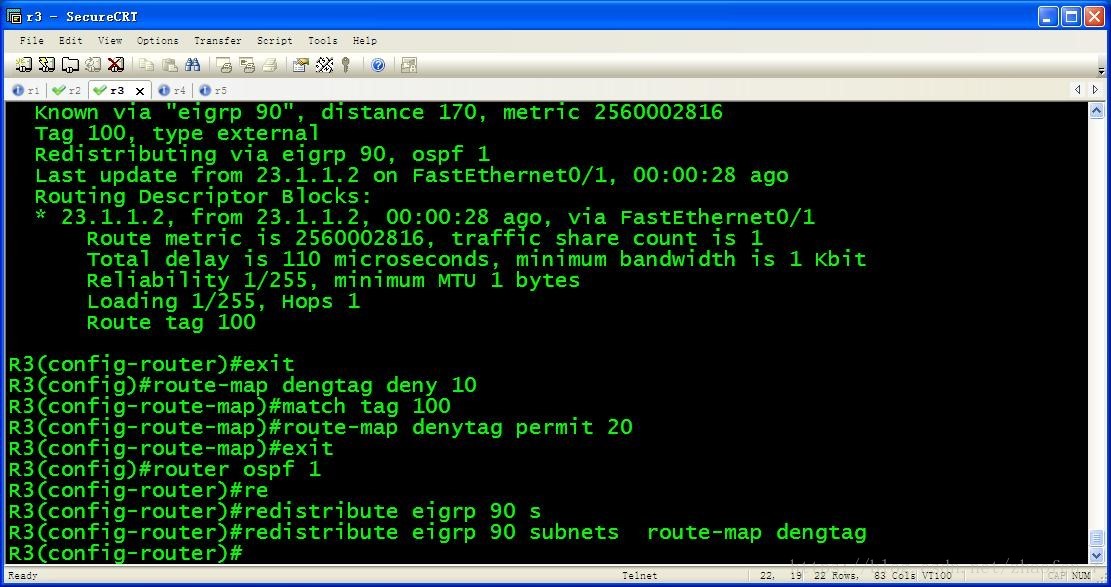Screen dimensions: 1111x587
Task: Open the File menu
Action: [x=31, y=40]
